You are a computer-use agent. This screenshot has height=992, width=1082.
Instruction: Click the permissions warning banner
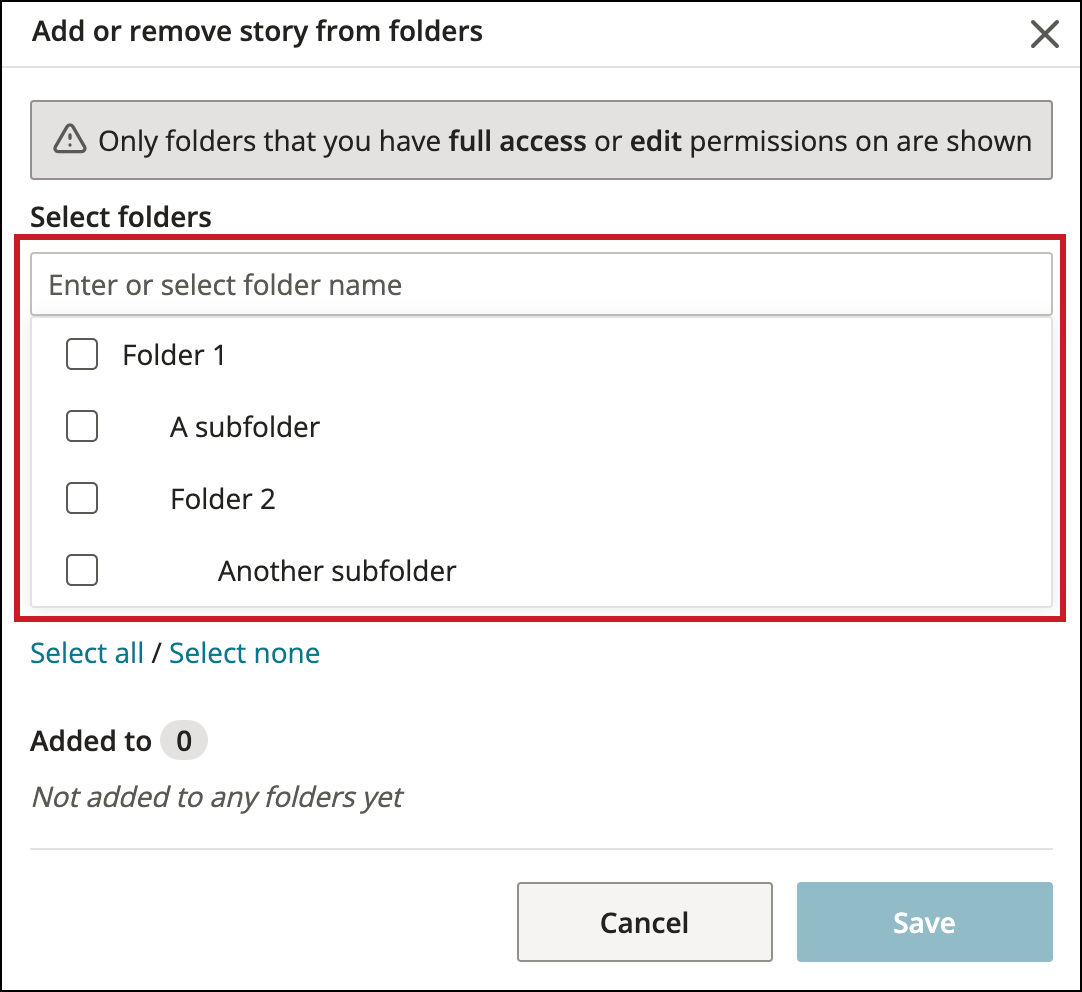[x=540, y=140]
